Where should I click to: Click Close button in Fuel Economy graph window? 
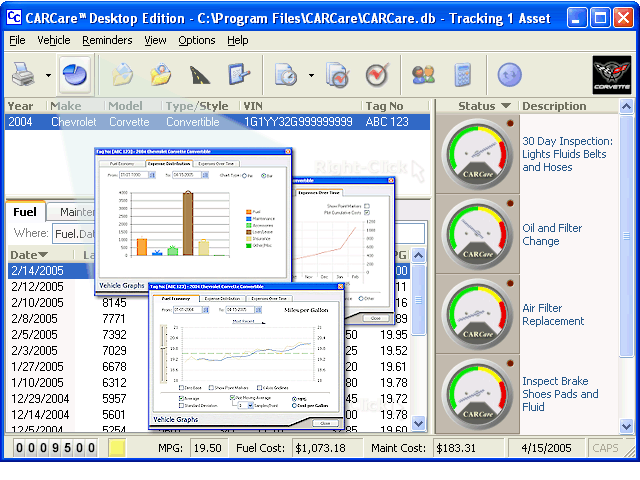tap(325, 423)
